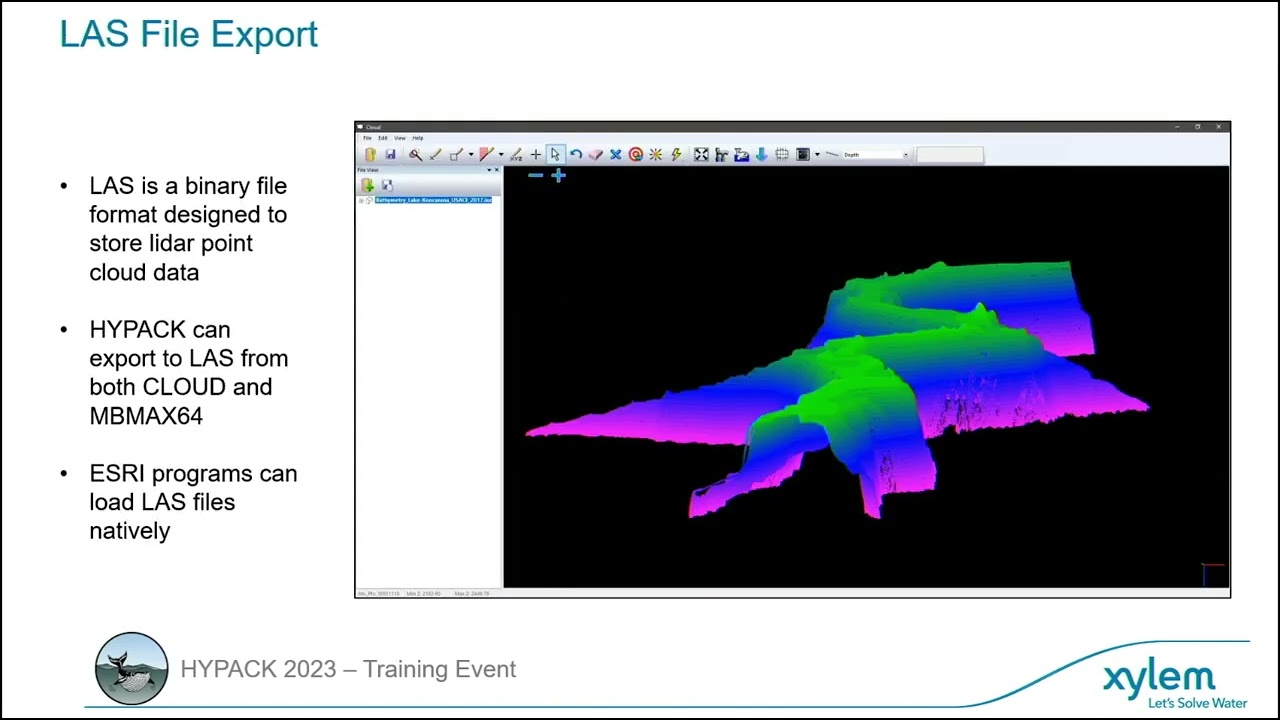Select the Bathymetry Lake Koocanusa file entry
The width and height of the screenshot is (1280, 720).
click(433, 200)
